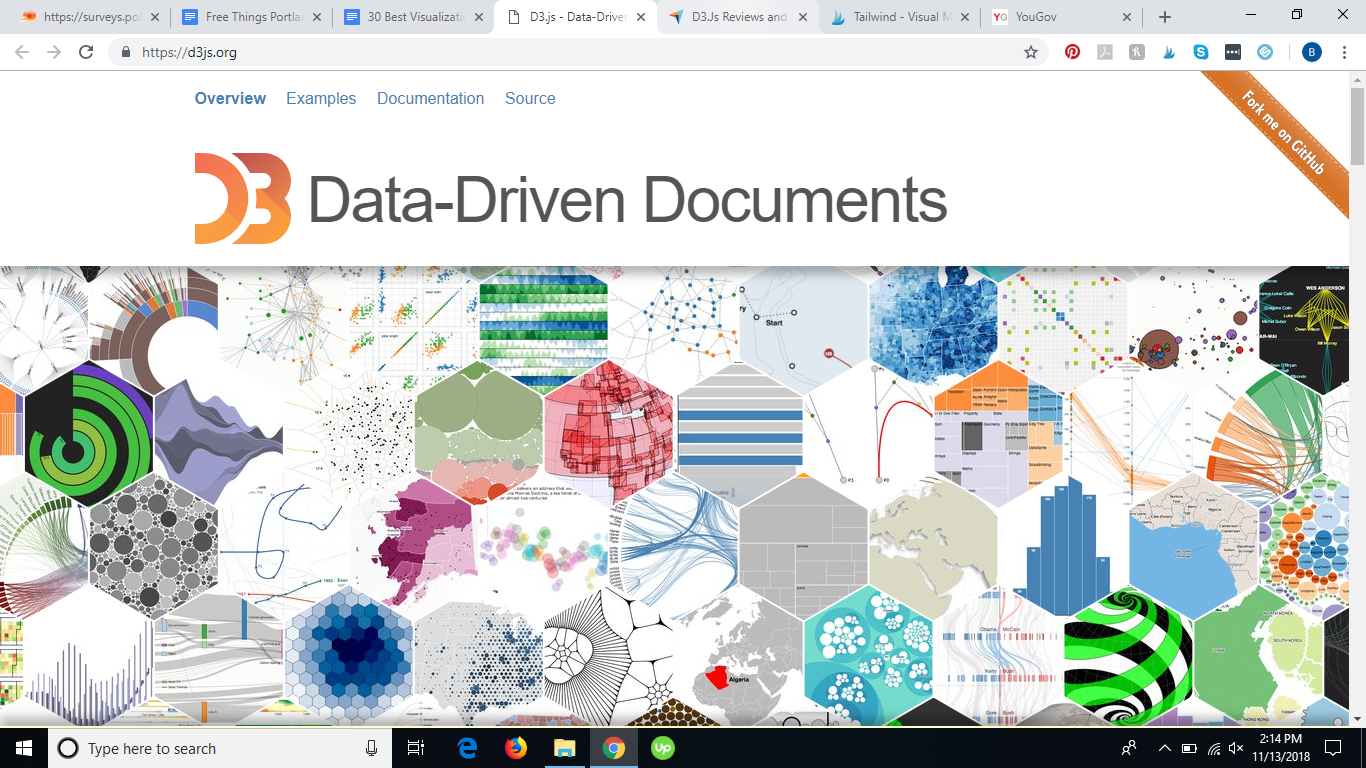This screenshot has height=768, width=1366.
Task: Open the Documentation link
Action: [430, 98]
